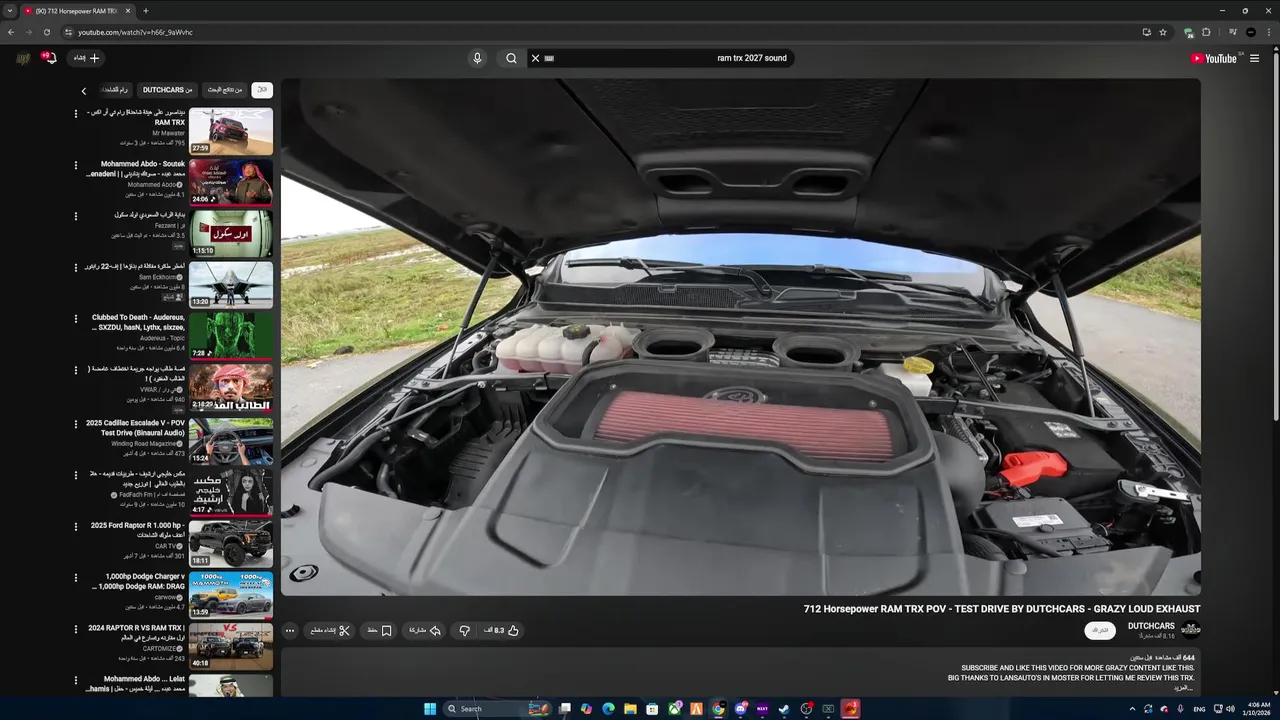The height and width of the screenshot is (720, 1280).
Task: Open Chrome three-dot menu
Action: tap(1268, 32)
